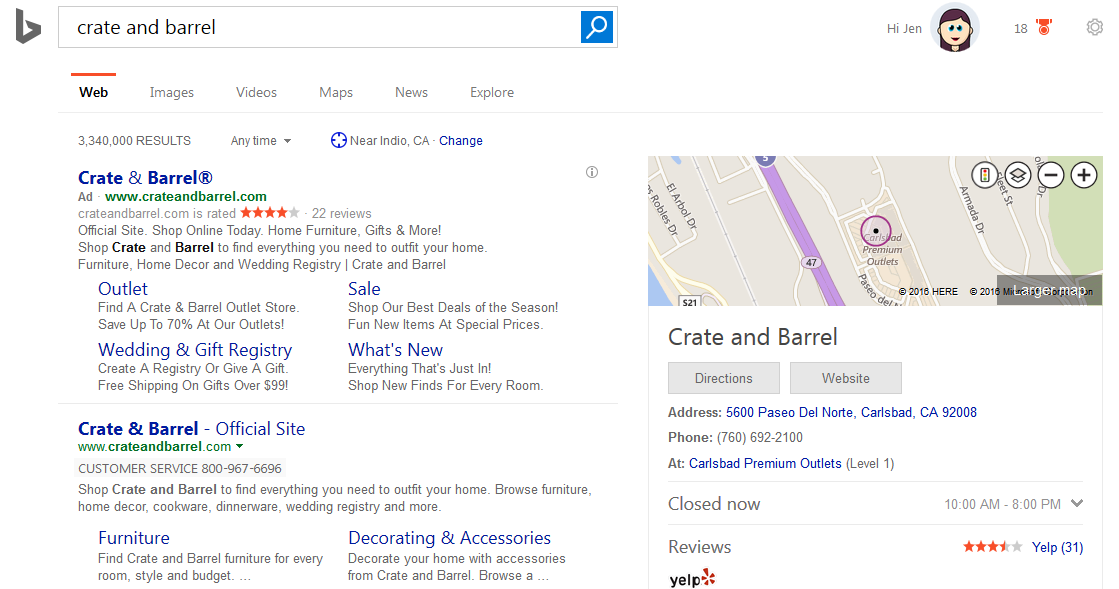Click Jen's profile avatar
The width and height of the screenshot is (1119, 589).
click(954, 27)
